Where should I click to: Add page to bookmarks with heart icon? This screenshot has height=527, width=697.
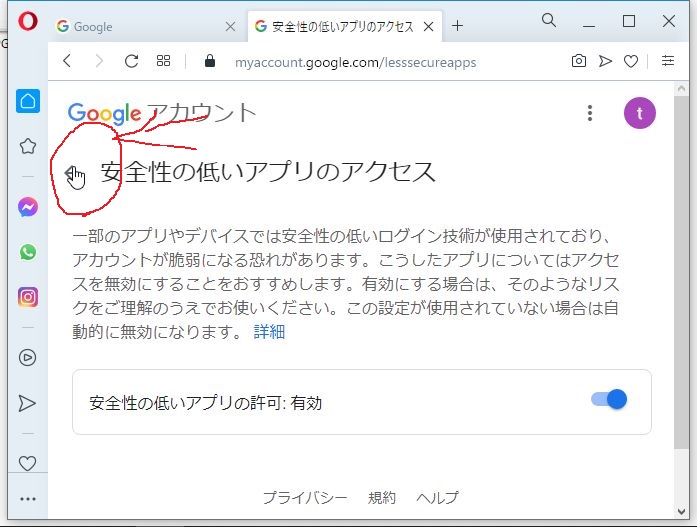631,61
